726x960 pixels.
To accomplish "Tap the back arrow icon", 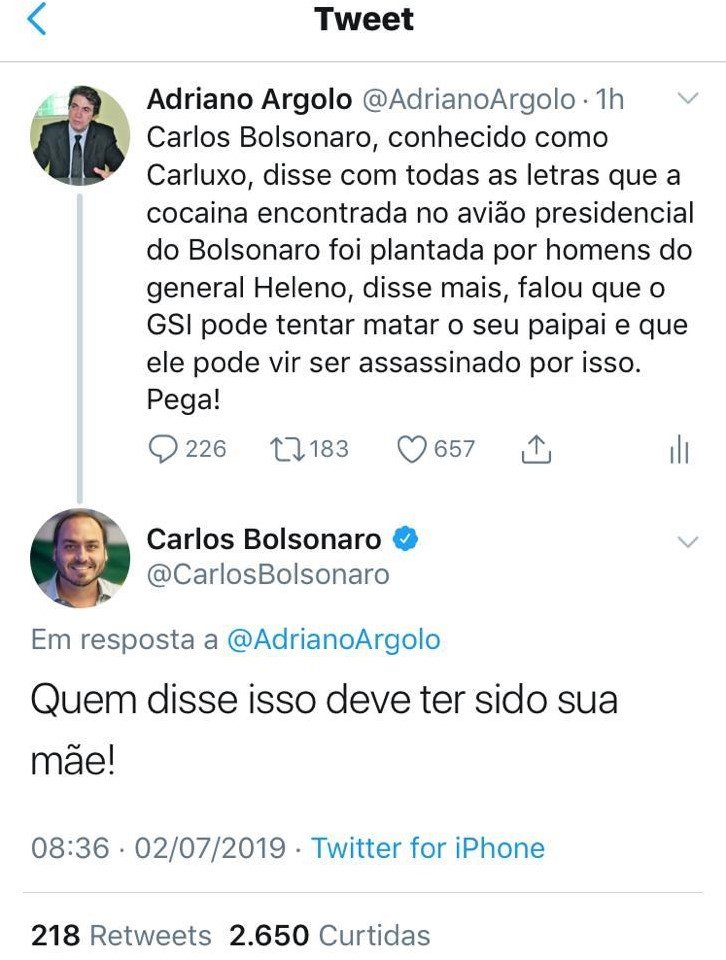I will (x=37, y=19).
